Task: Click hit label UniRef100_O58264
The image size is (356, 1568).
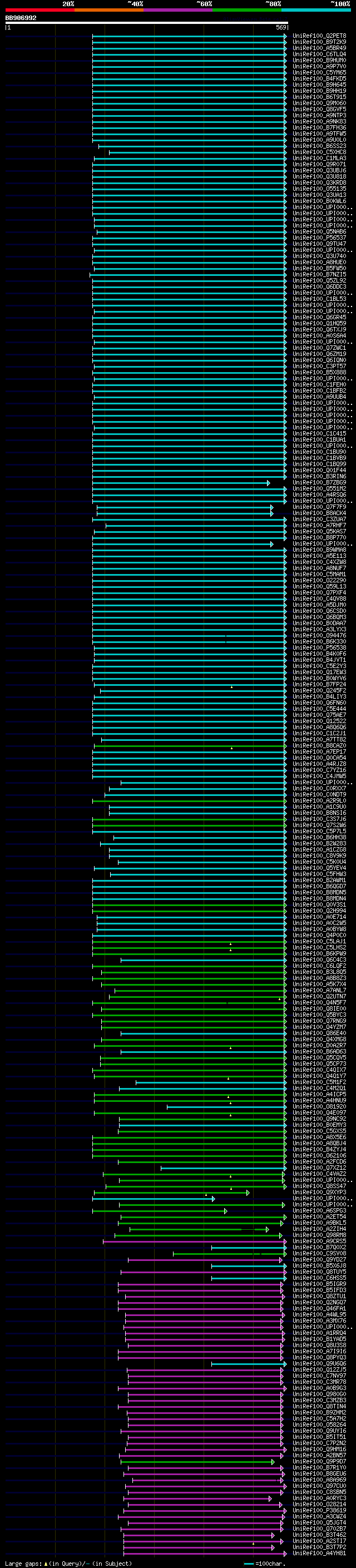Action: tap(319, 1425)
